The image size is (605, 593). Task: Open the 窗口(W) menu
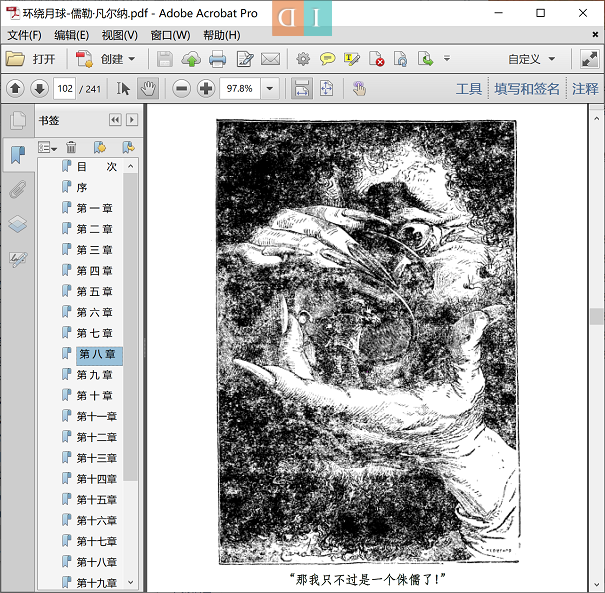[170, 35]
